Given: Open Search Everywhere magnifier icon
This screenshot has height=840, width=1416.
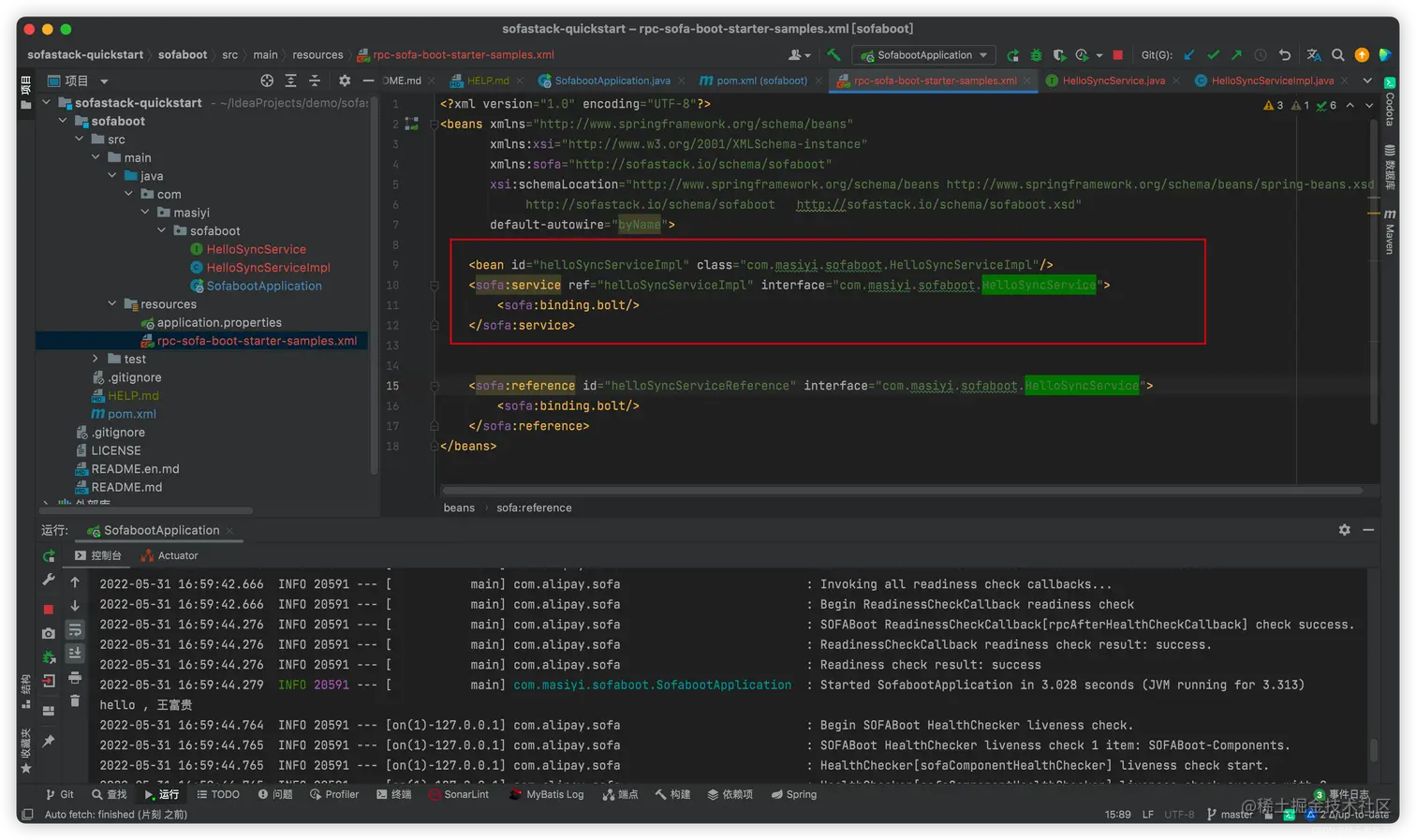Looking at the screenshot, I should tap(1338, 55).
